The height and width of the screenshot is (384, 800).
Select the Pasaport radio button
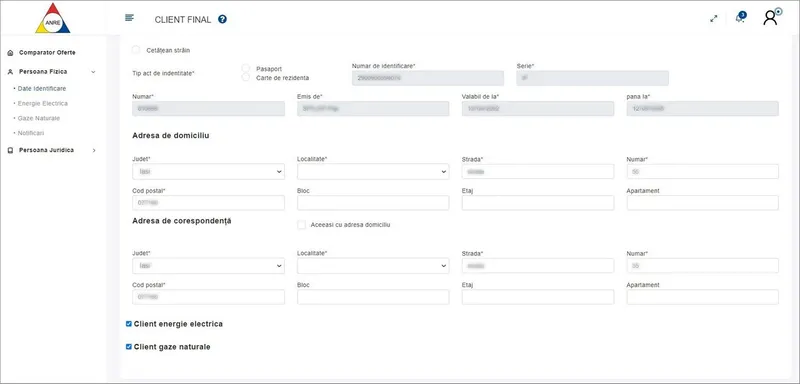tap(246, 68)
